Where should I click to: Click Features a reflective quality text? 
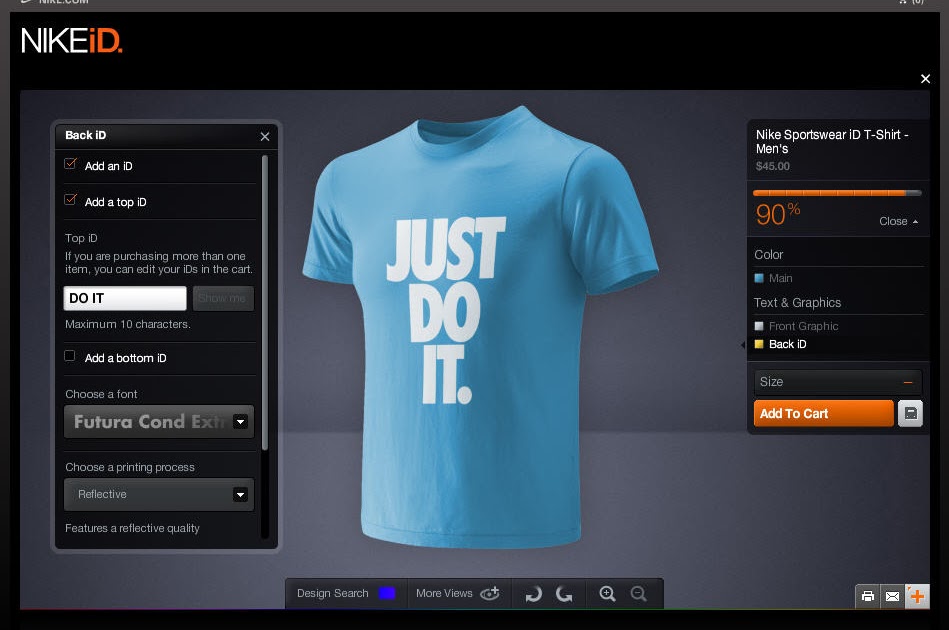[132, 528]
